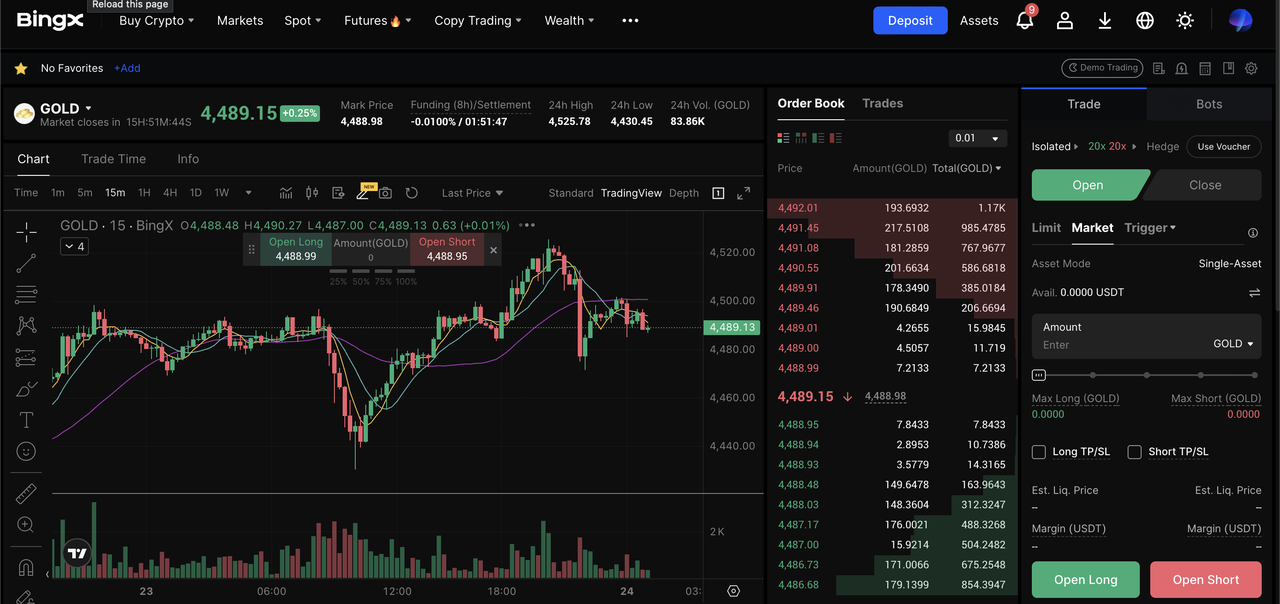Image resolution: width=1280 pixels, height=604 pixels.
Task: Switch theme using the sun icon
Action: [1185, 20]
